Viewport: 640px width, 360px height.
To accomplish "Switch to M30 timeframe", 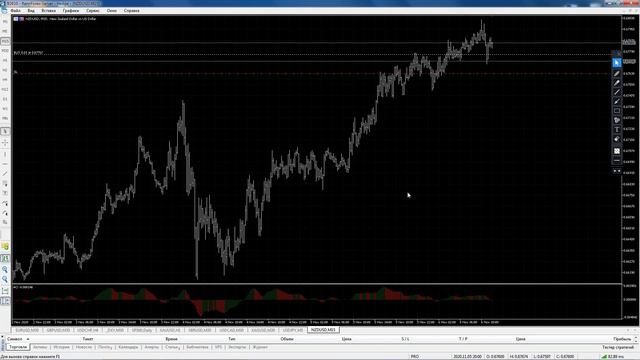I will [x=5, y=51].
